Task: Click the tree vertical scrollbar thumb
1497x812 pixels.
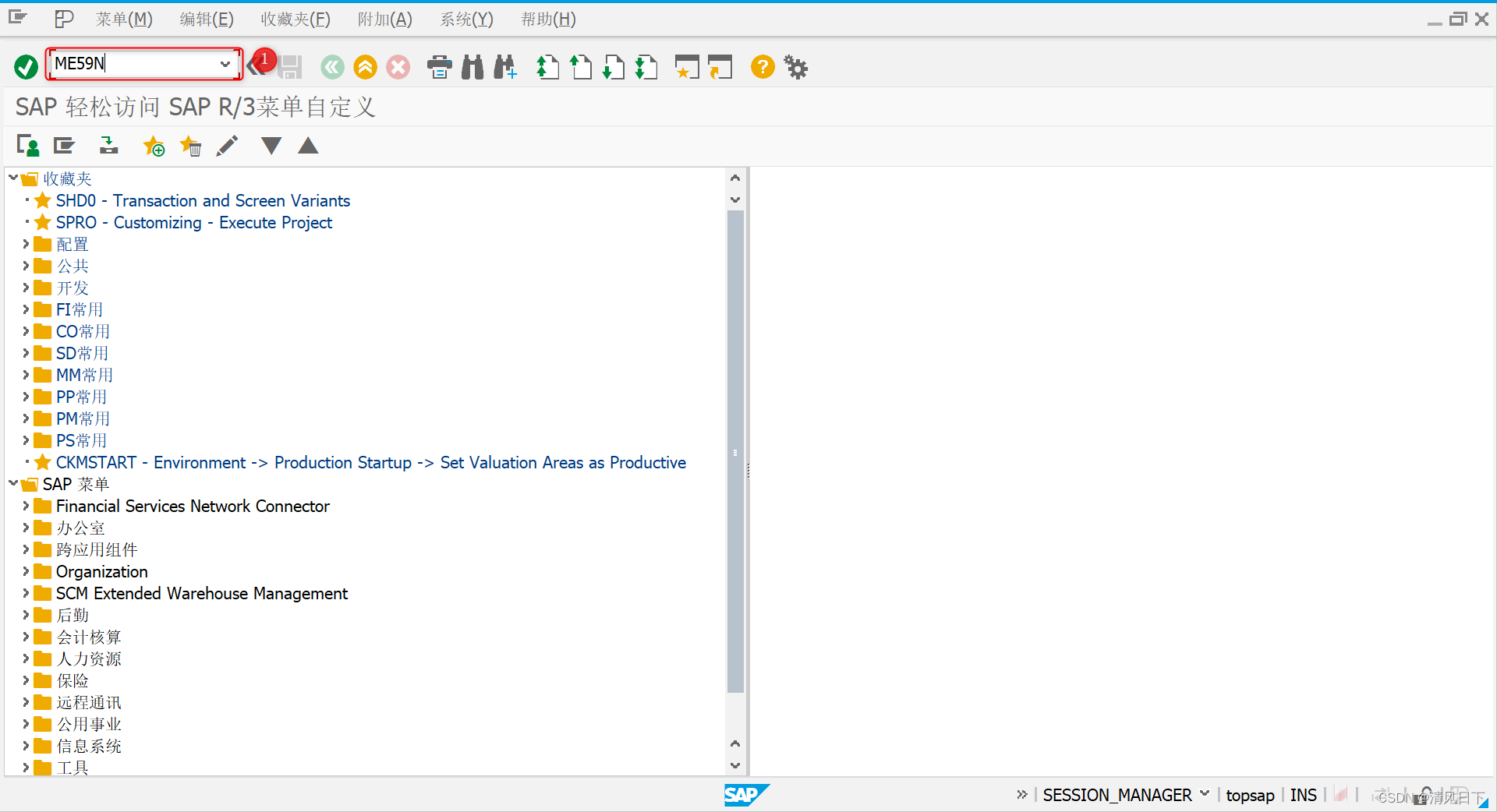Action: coord(735,451)
